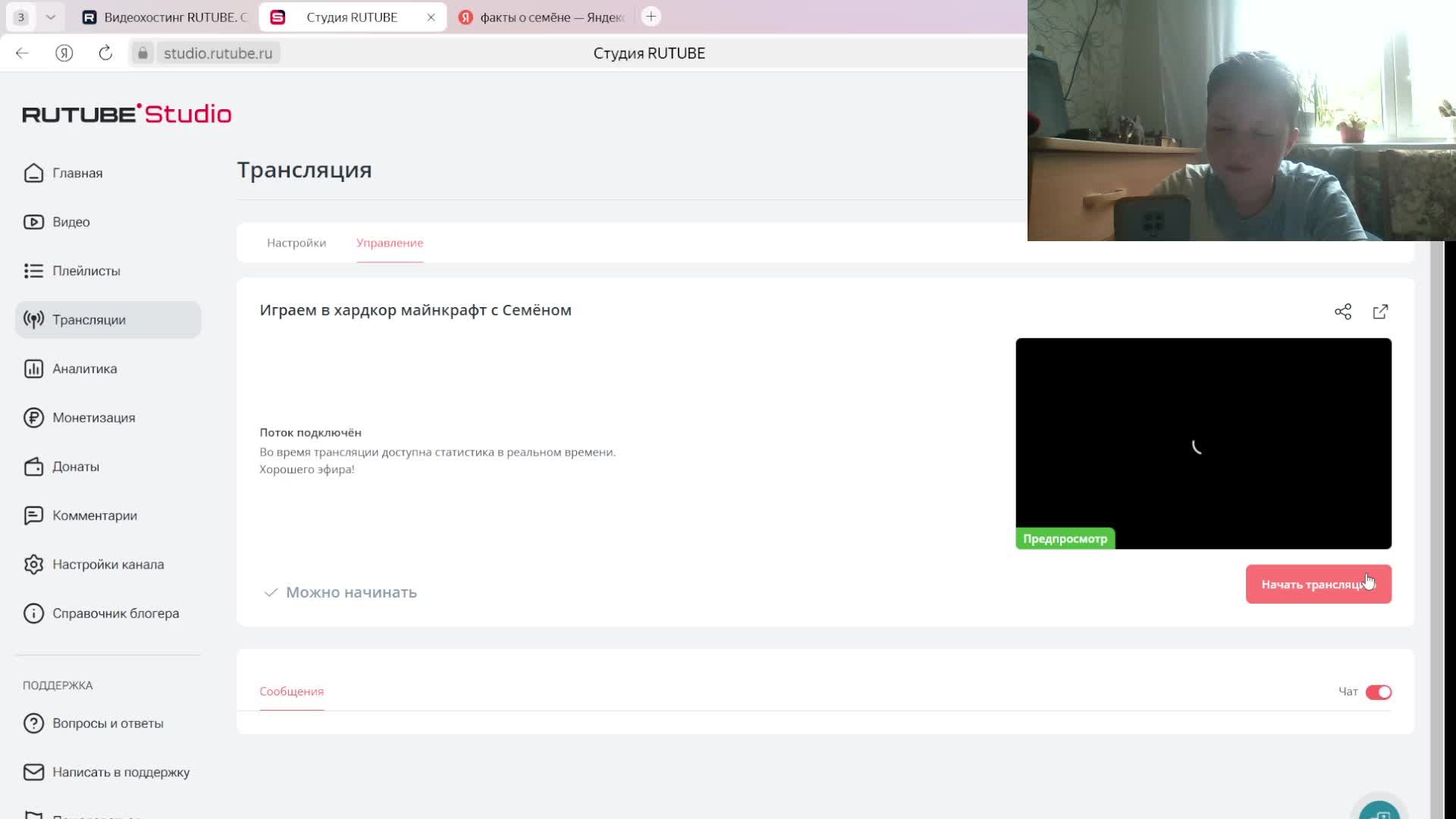The height and width of the screenshot is (819, 1456).
Task: Click the Поток подключён heading
Action: pyautogui.click(x=310, y=432)
